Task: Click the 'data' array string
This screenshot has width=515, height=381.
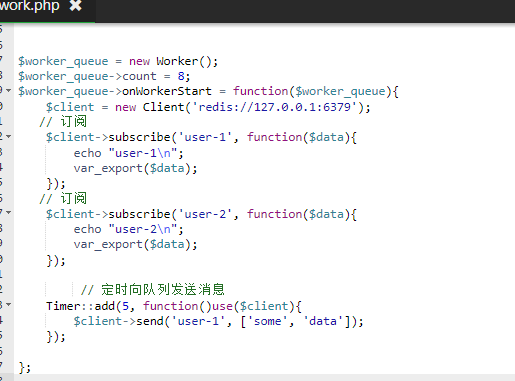Action: [323, 321]
